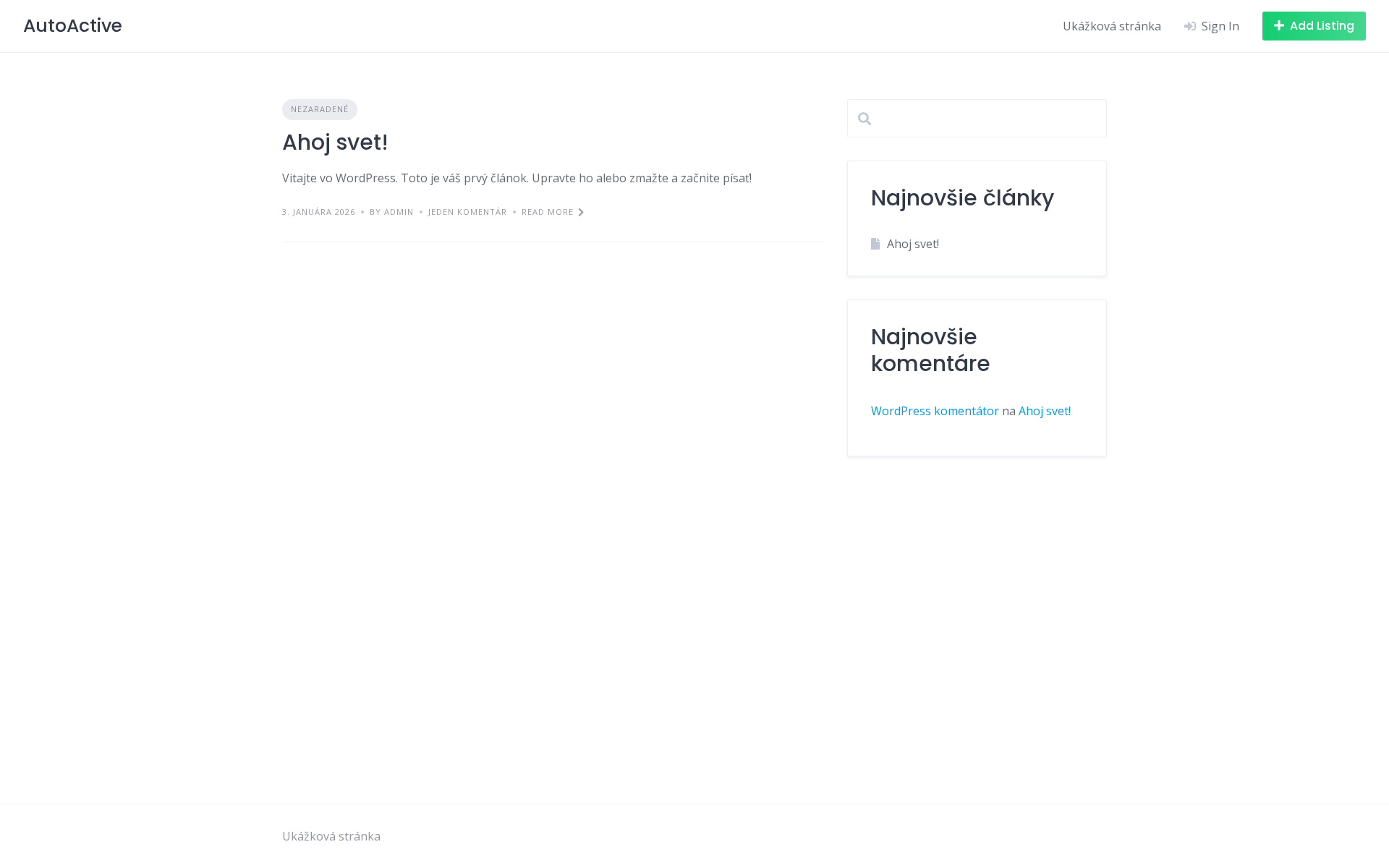Screen dimensions: 1389x868
Task: Open Ahoj svet! from Najnovšie články
Action: [x=913, y=244]
